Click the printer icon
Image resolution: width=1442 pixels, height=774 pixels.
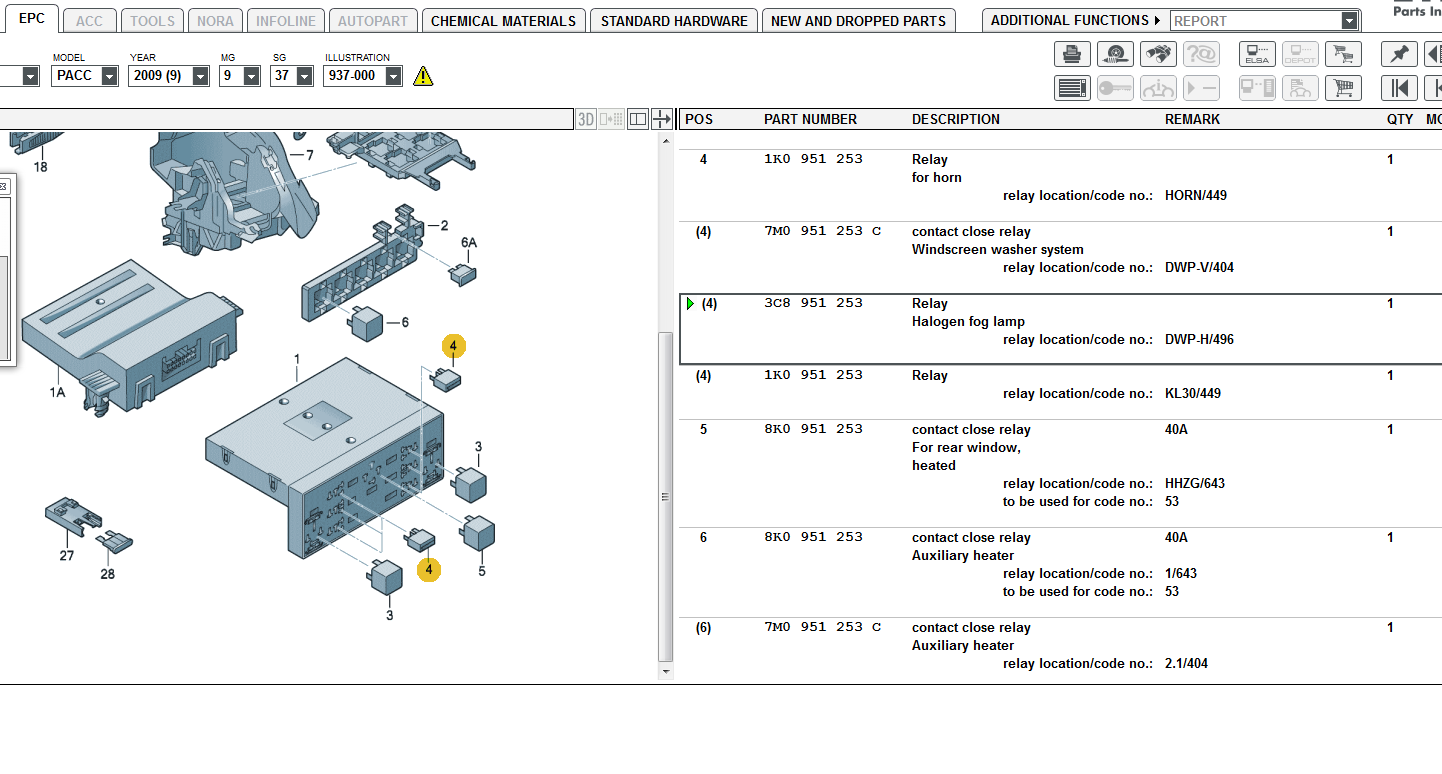[x=1072, y=54]
